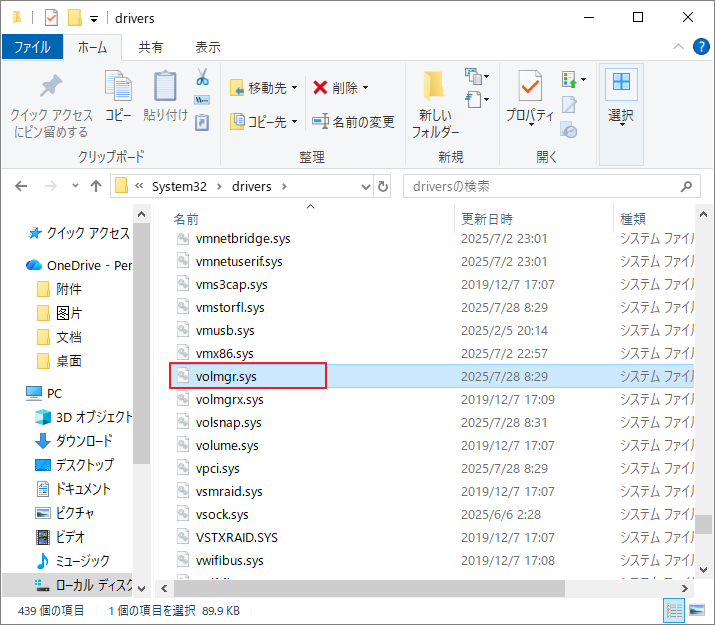Open the 桌面 folder in the sidebar
715x625 pixels.
point(59,361)
